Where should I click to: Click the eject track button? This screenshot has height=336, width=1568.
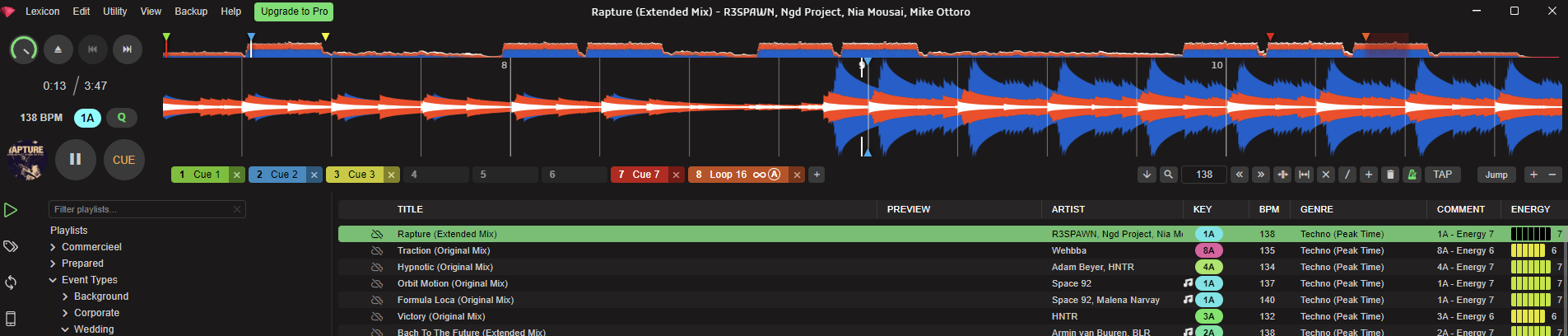[x=58, y=49]
